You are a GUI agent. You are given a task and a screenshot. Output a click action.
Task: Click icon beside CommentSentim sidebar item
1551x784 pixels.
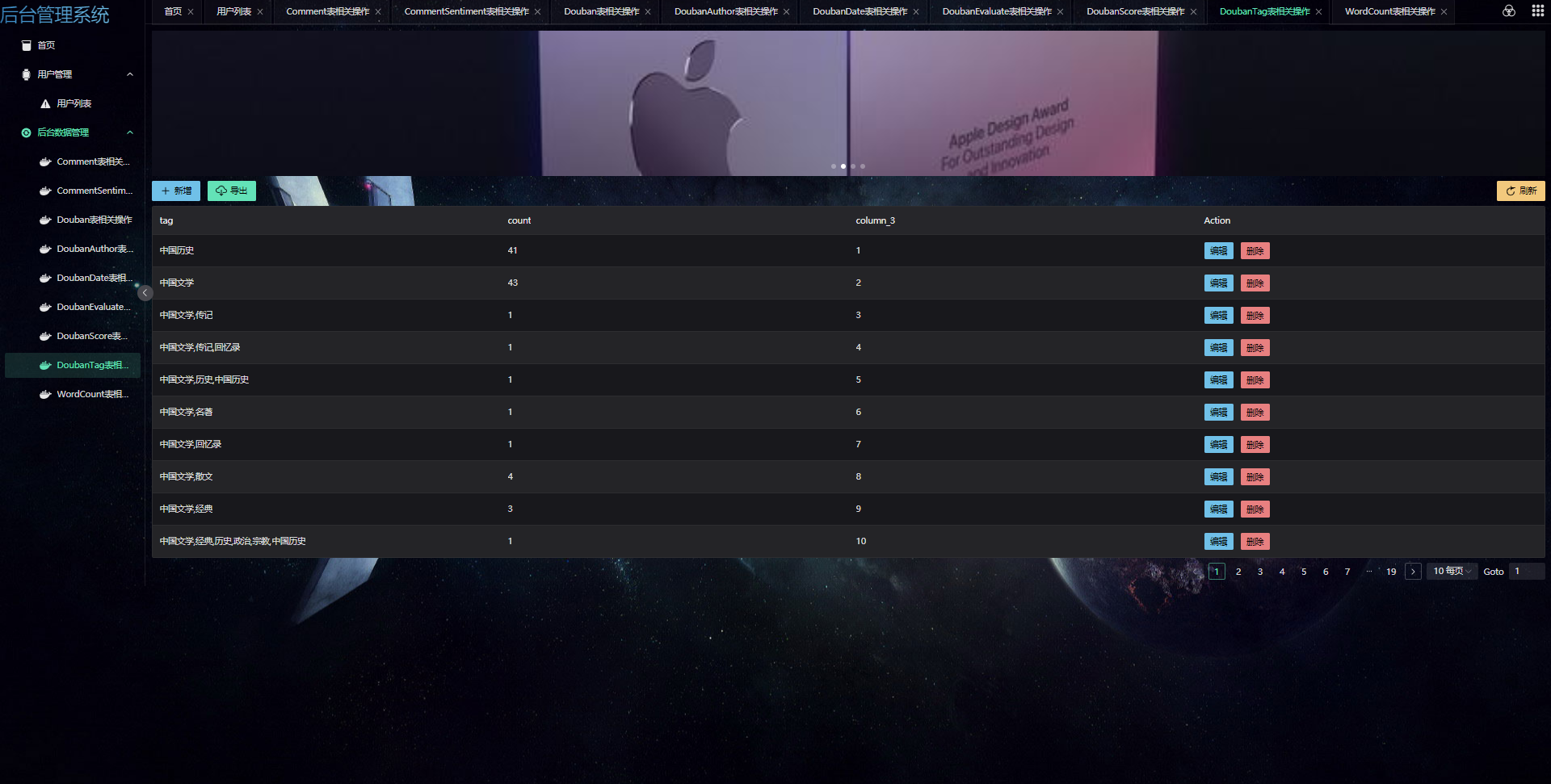[x=45, y=191]
